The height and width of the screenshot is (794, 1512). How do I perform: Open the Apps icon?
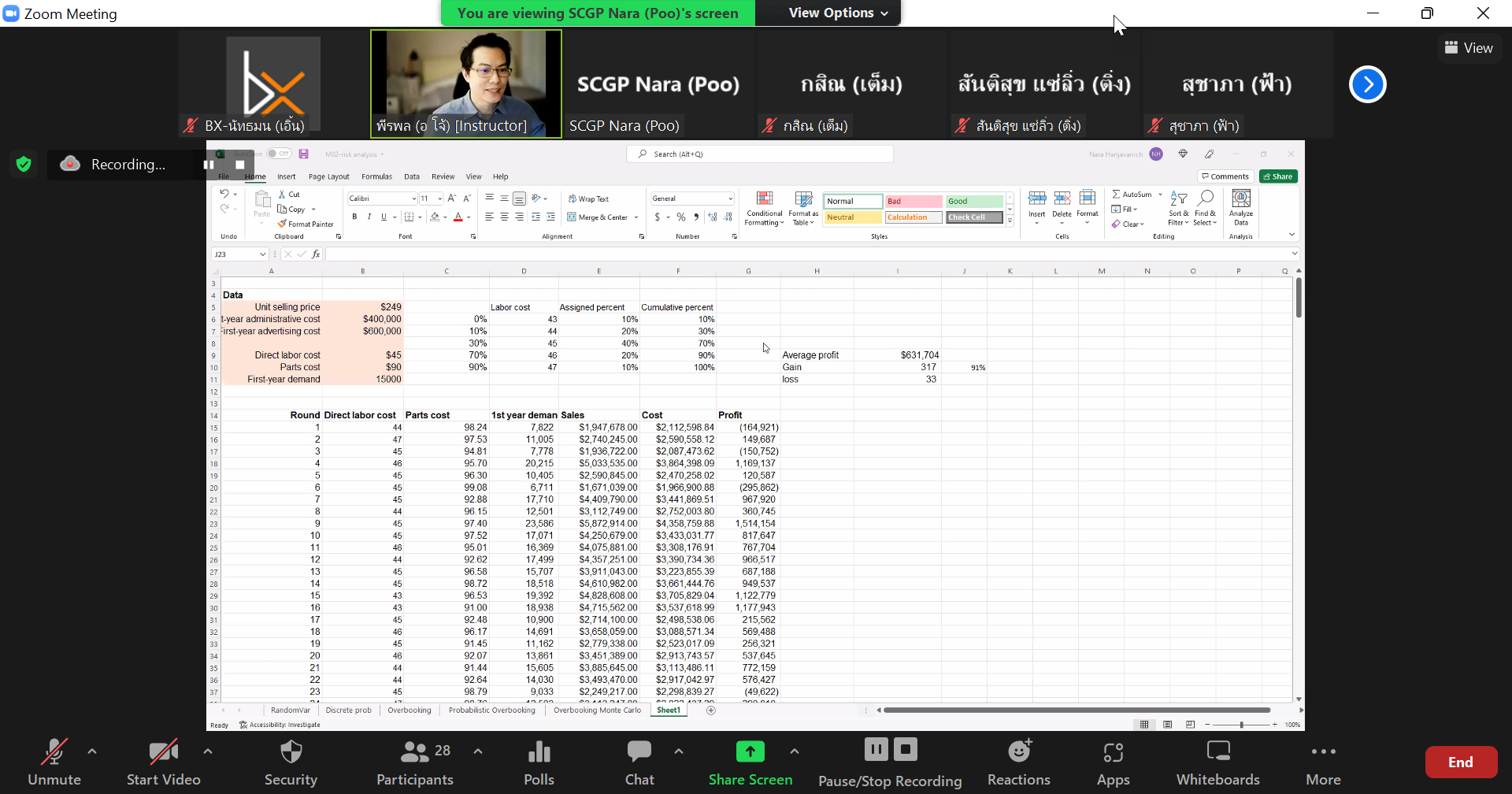[x=1113, y=752]
